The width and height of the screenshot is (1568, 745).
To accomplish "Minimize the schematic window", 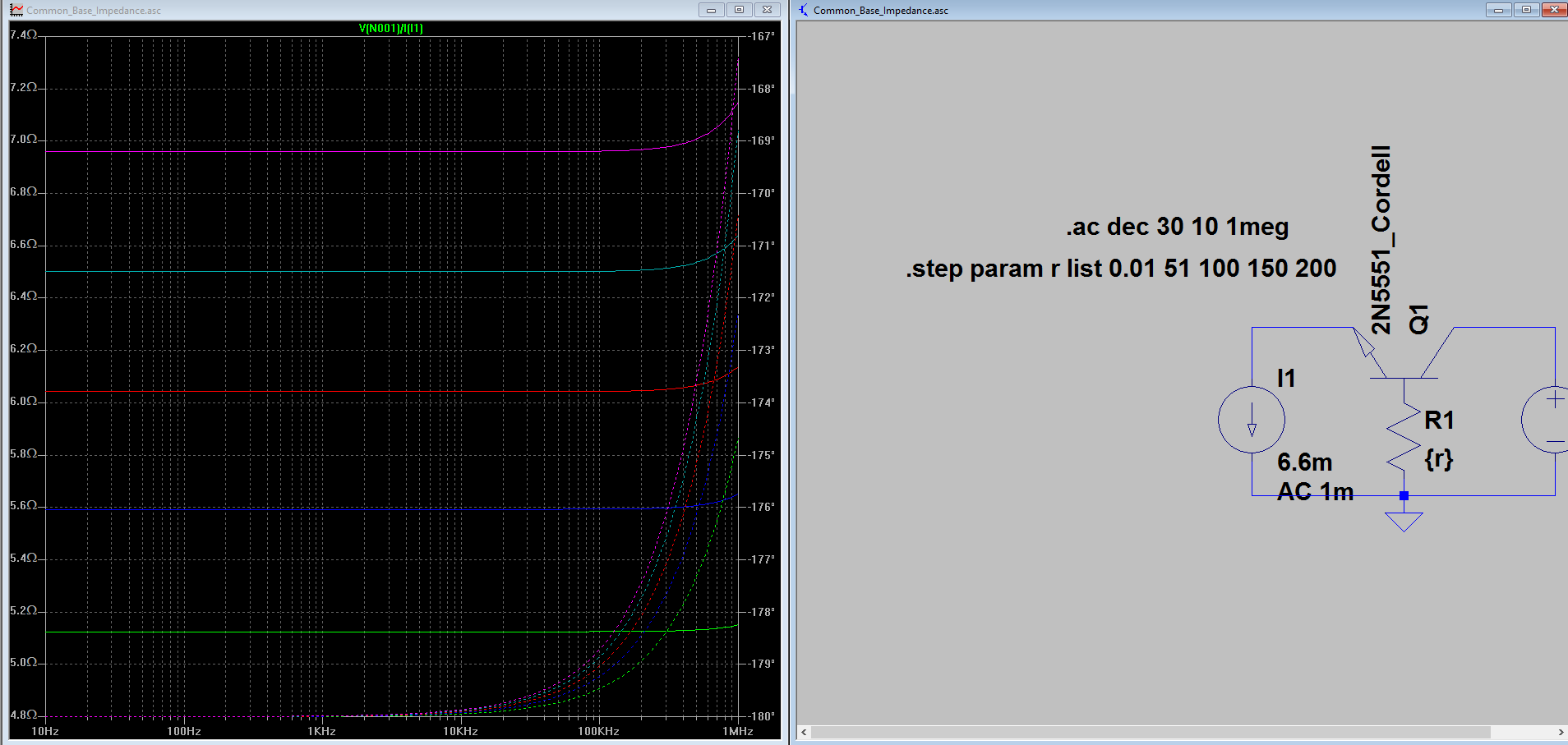I will pos(1498,10).
